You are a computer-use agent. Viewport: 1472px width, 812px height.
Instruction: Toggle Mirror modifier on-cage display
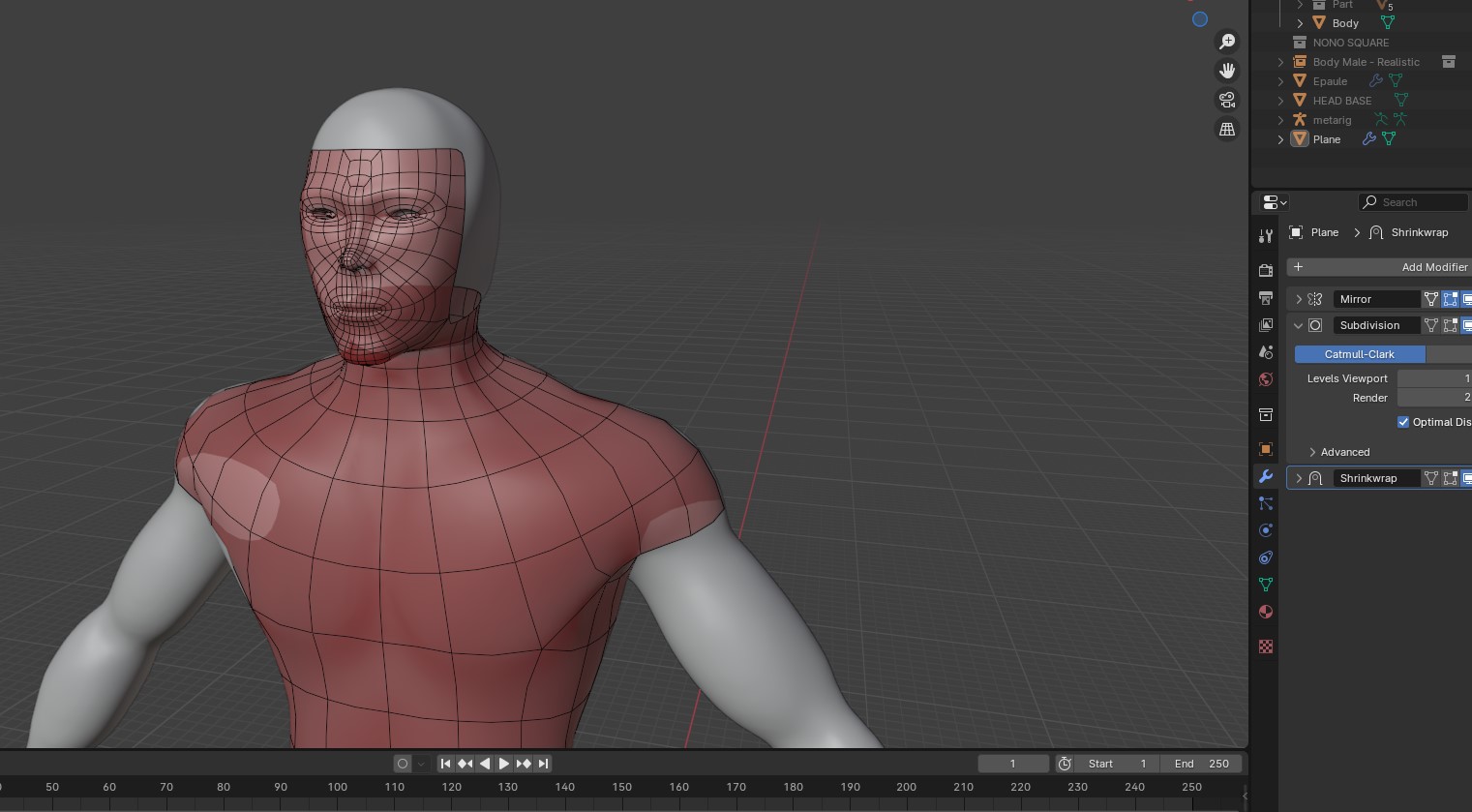(x=1431, y=299)
